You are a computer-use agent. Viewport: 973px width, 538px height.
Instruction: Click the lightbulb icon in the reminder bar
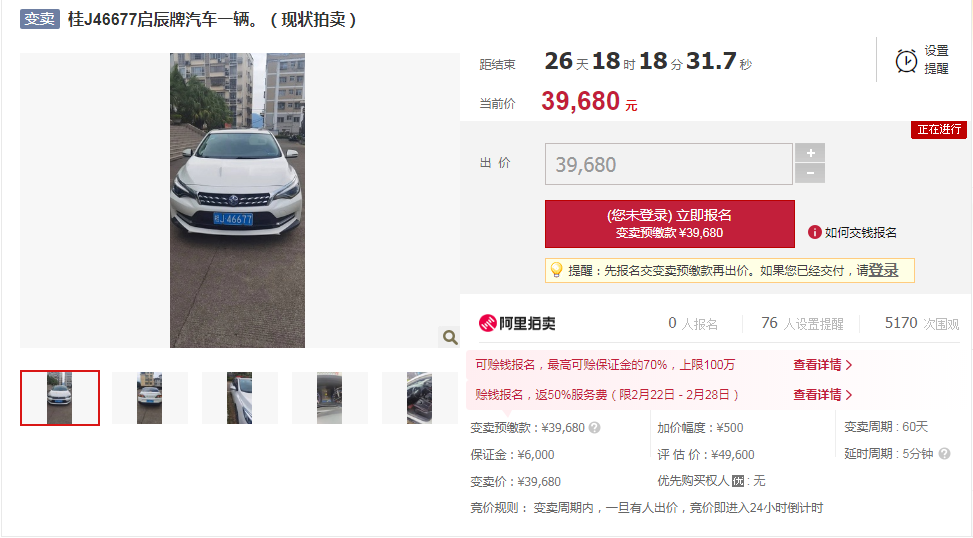(x=556, y=270)
